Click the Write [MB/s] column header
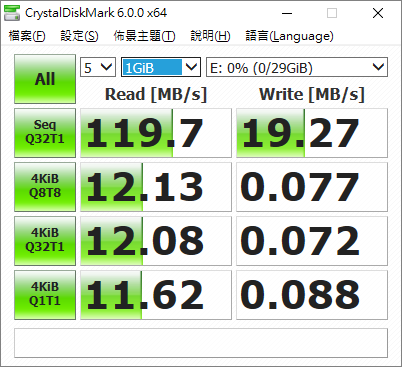The image size is (402, 367). click(x=312, y=94)
